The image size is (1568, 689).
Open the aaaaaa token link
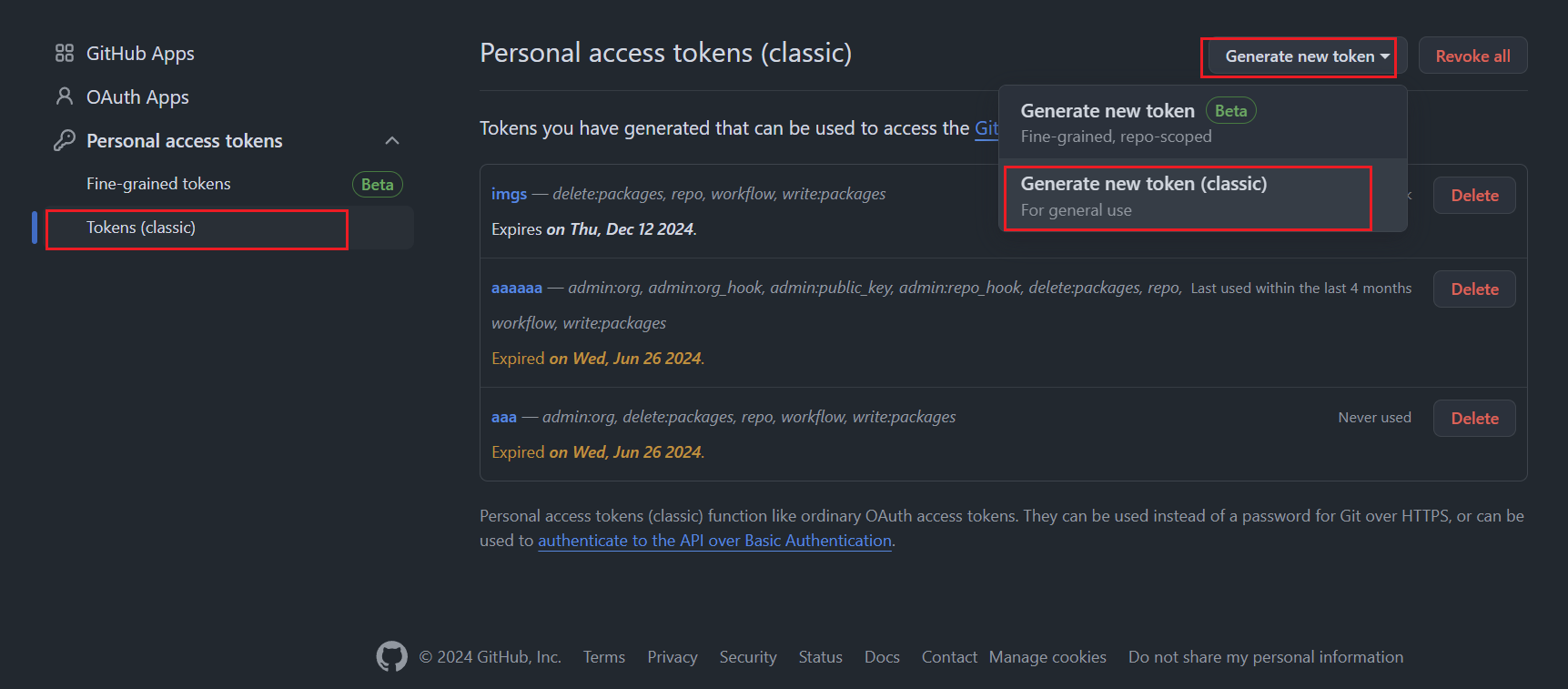[x=516, y=288]
